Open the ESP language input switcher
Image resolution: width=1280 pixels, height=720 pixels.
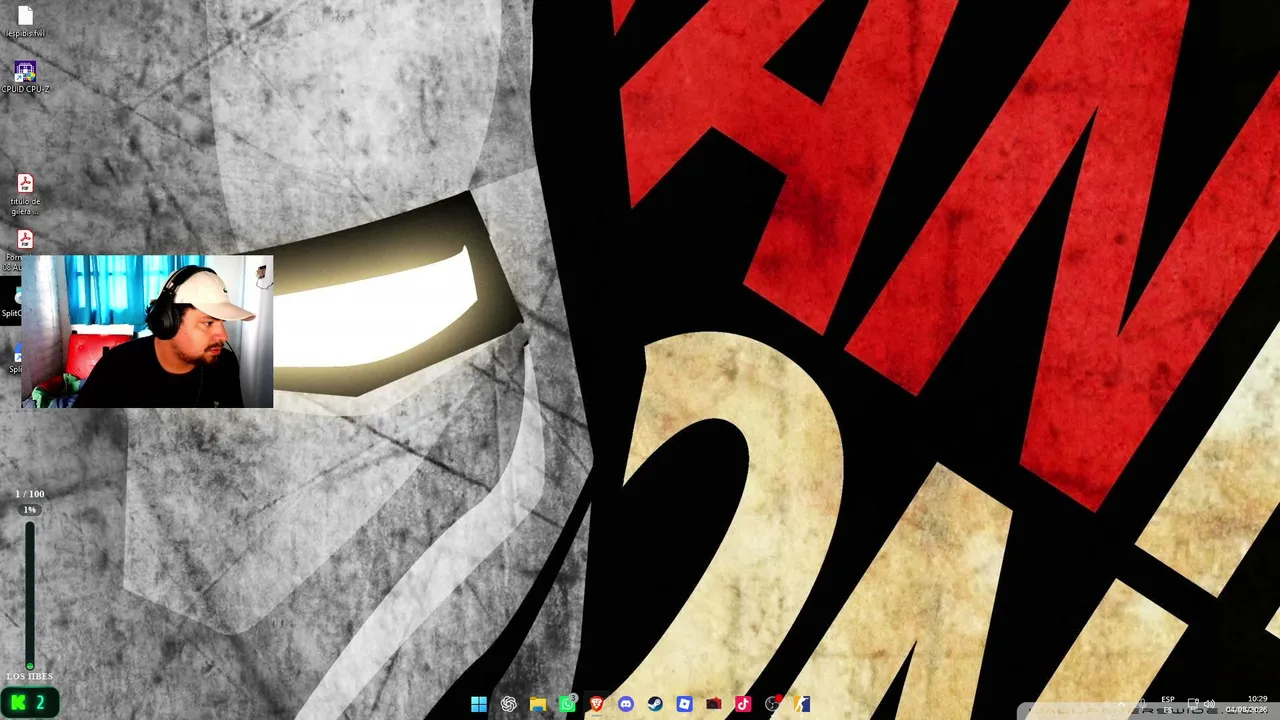click(x=1168, y=704)
